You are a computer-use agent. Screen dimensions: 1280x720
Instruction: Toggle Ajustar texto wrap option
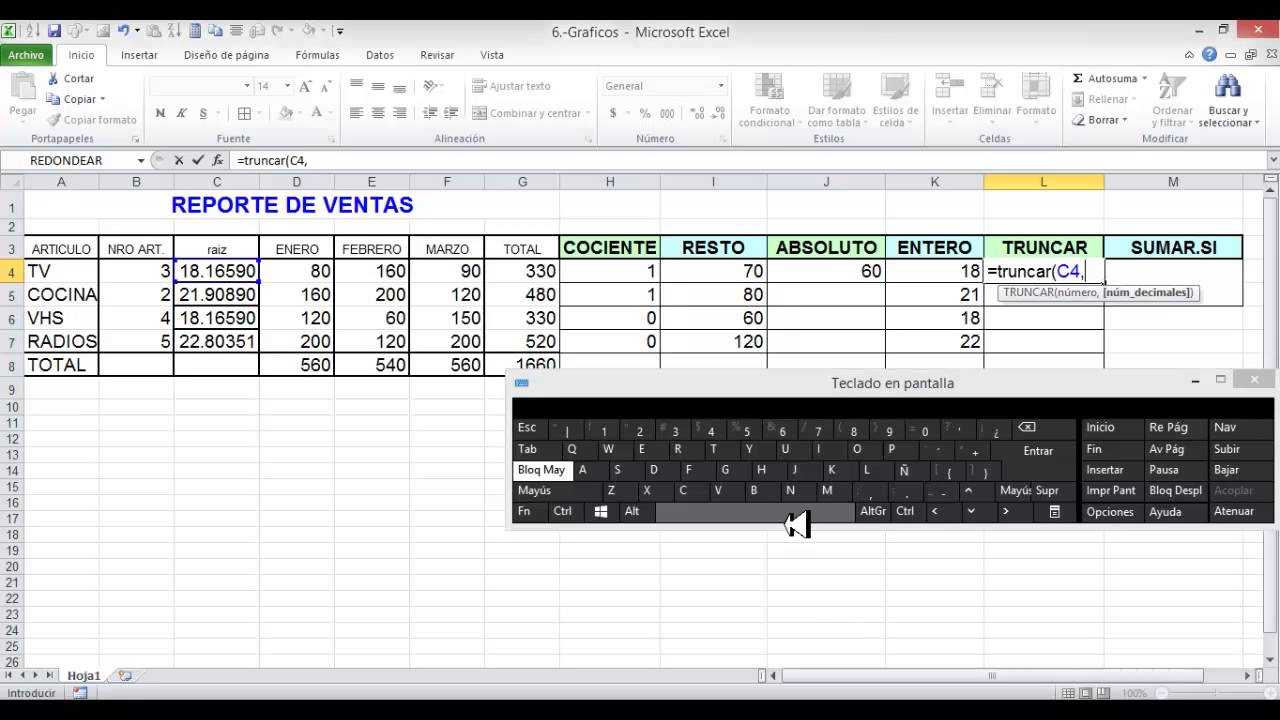coord(511,86)
